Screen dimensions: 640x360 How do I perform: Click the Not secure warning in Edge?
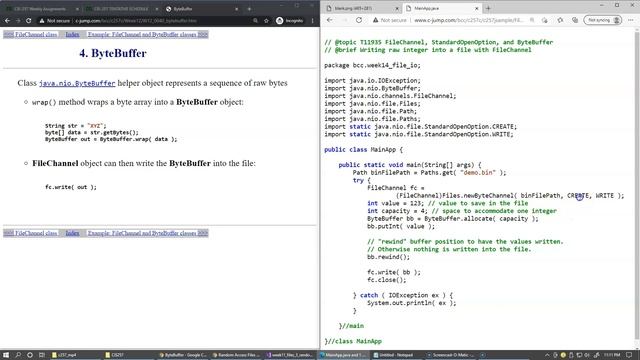click(390, 20)
